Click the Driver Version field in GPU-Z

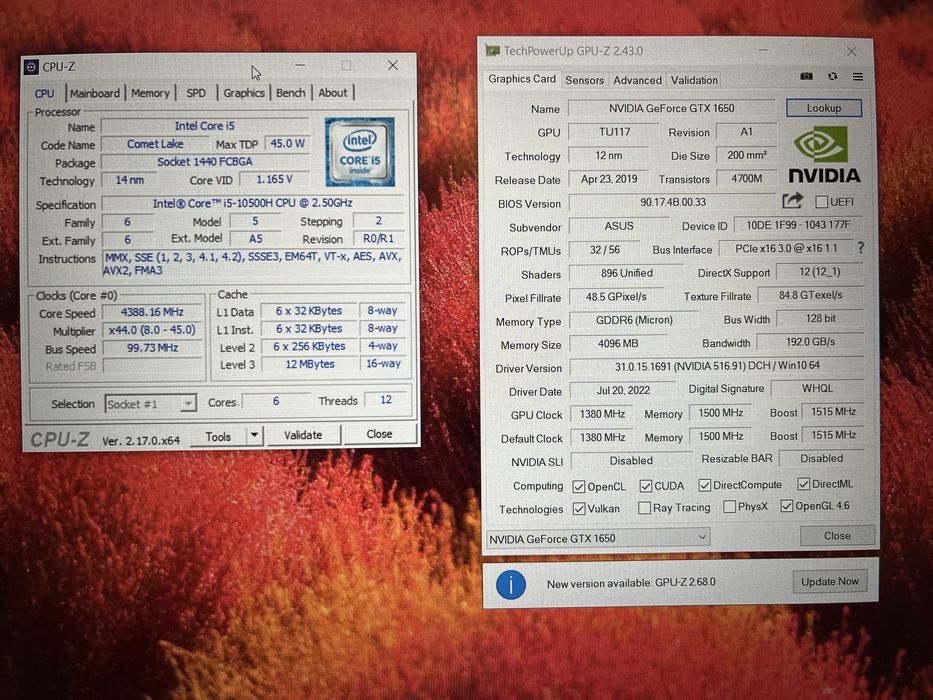pyautogui.click(x=717, y=366)
